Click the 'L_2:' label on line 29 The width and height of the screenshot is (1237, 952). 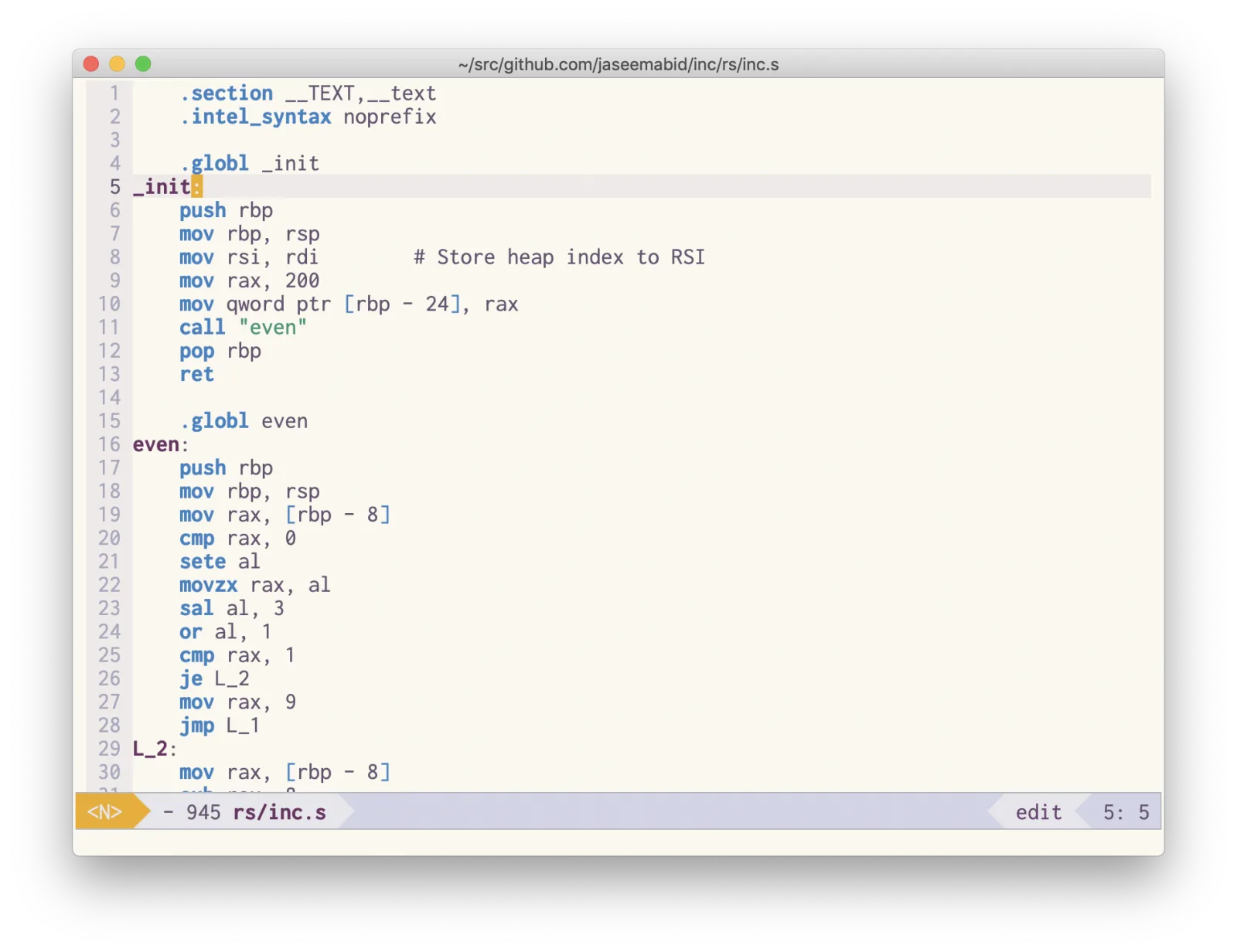click(155, 749)
